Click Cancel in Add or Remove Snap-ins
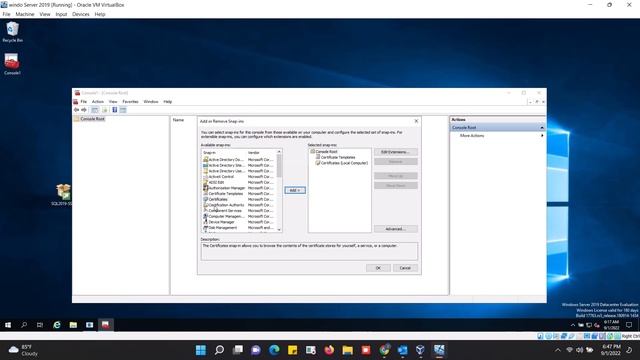640x360 pixels. (405, 268)
